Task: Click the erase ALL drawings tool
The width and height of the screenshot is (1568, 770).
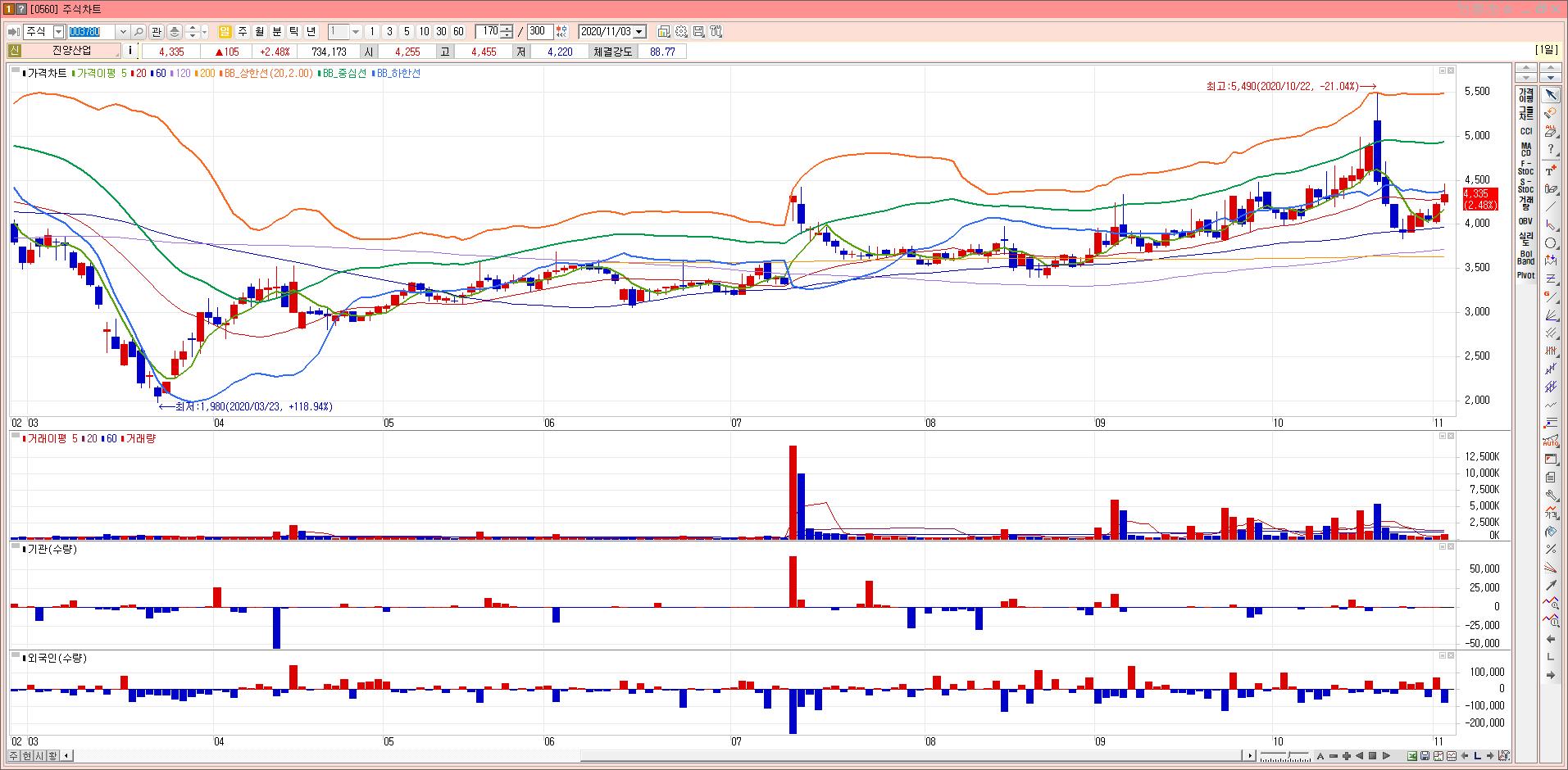Action: pyautogui.click(x=1550, y=131)
